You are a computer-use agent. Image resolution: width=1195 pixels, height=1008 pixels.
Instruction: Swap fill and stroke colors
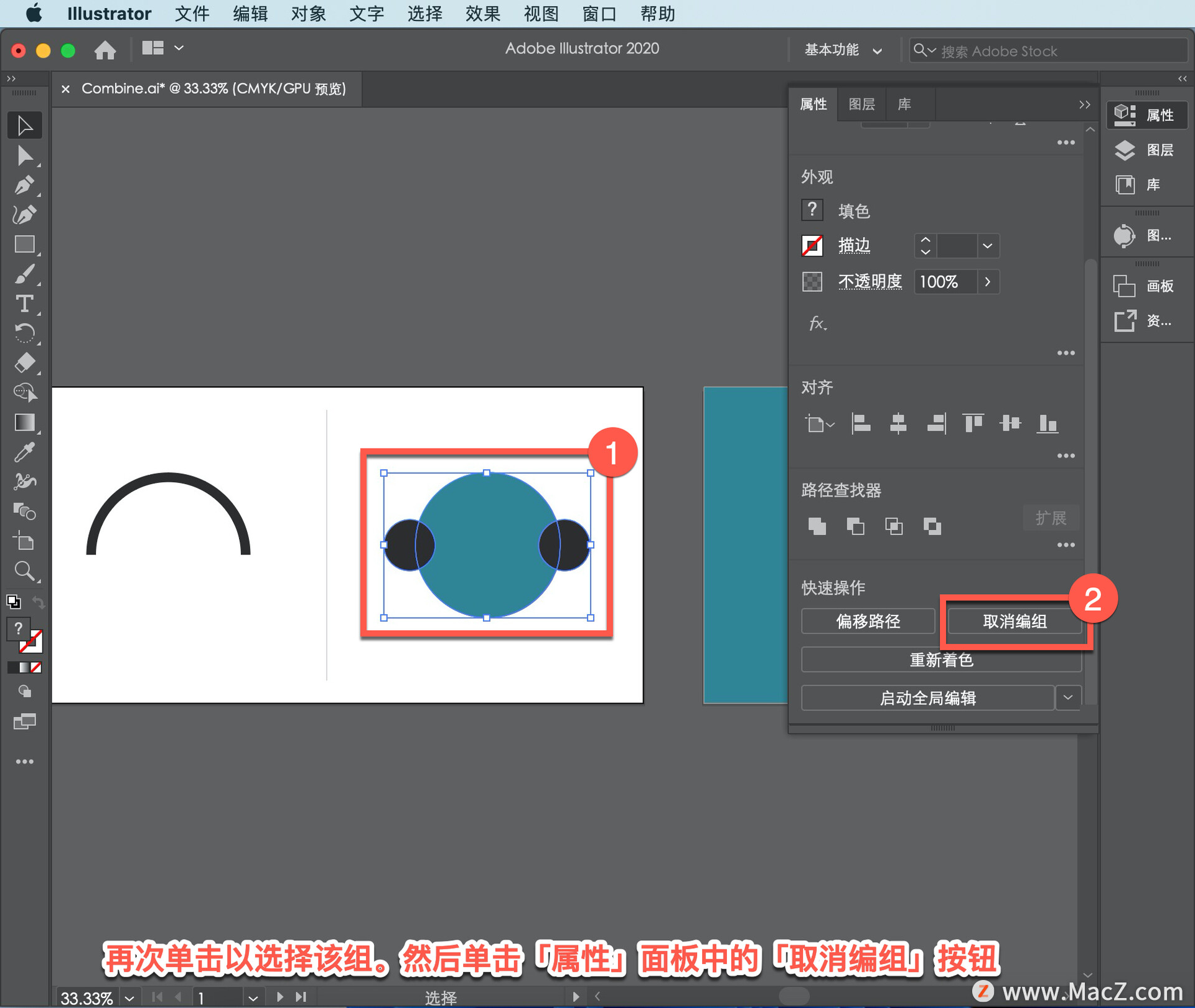coord(39,602)
